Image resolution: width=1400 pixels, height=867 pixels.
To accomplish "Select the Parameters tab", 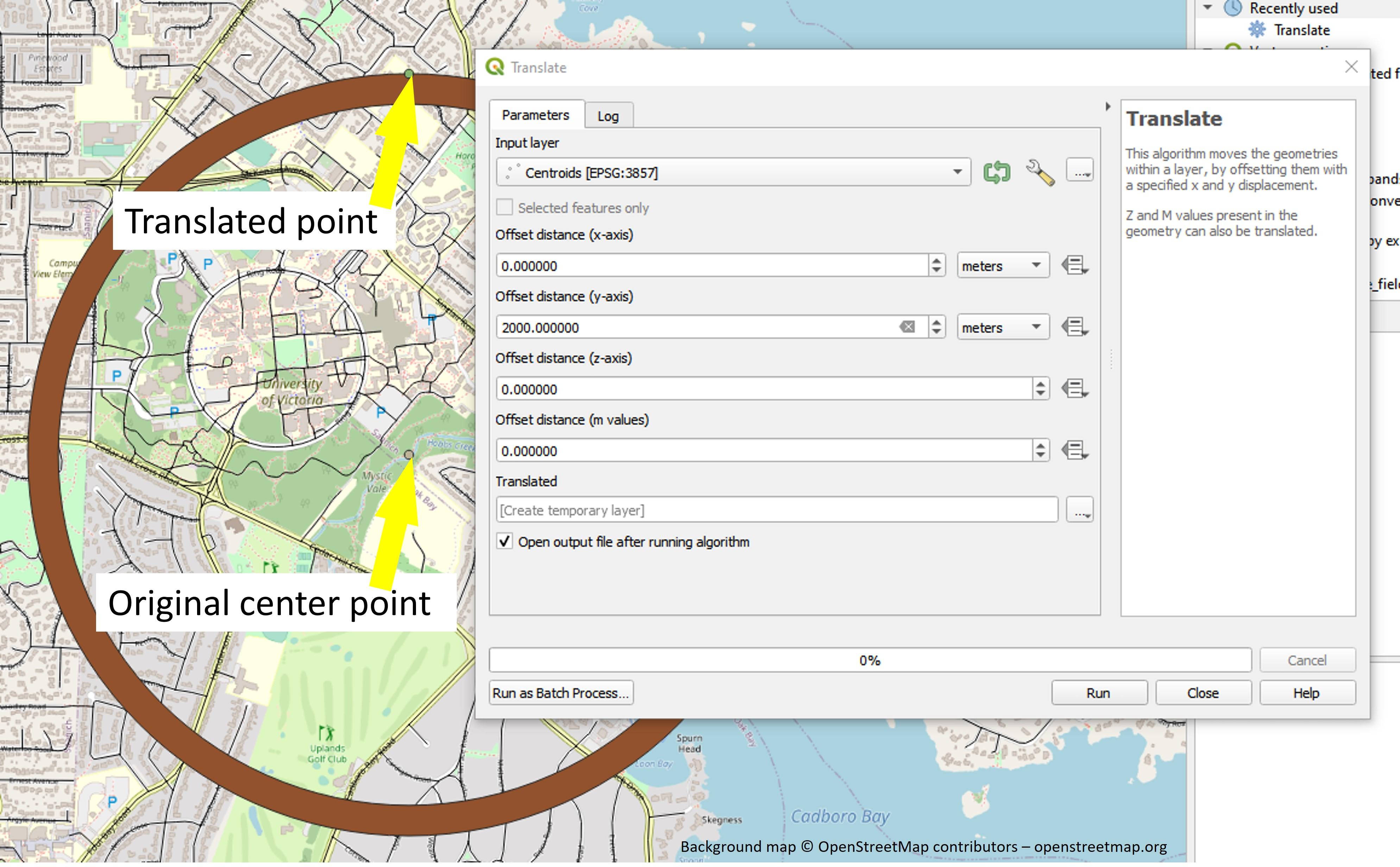I will [535, 115].
